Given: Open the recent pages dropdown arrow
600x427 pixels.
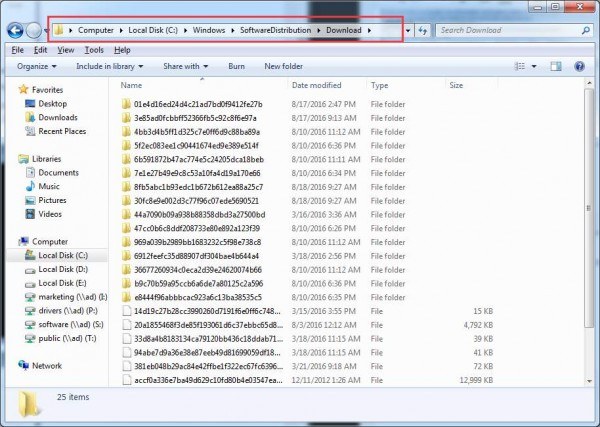Looking at the screenshot, I should (x=46, y=30).
